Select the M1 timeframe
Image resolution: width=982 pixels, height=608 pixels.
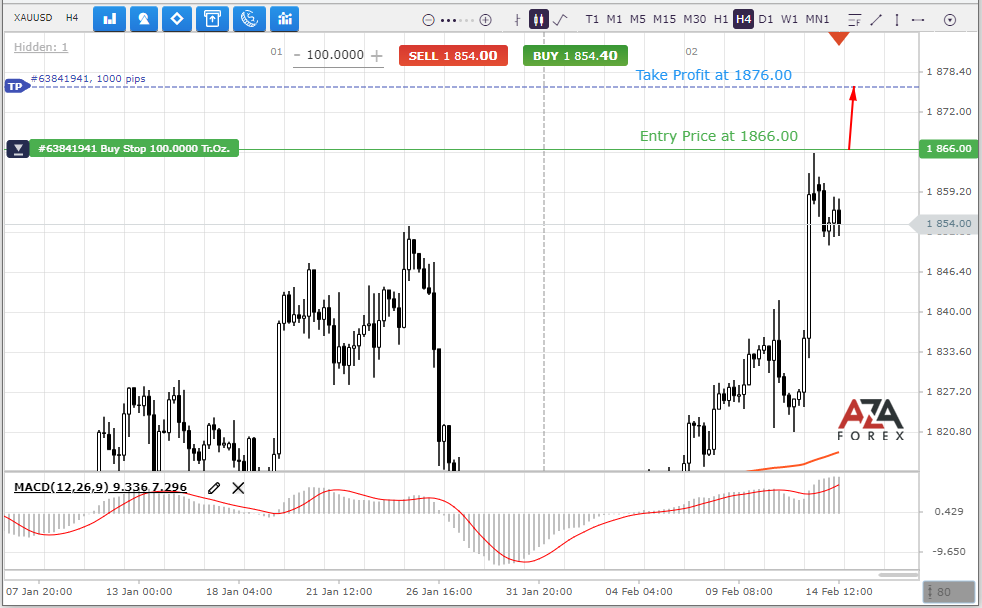click(x=614, y=19)
